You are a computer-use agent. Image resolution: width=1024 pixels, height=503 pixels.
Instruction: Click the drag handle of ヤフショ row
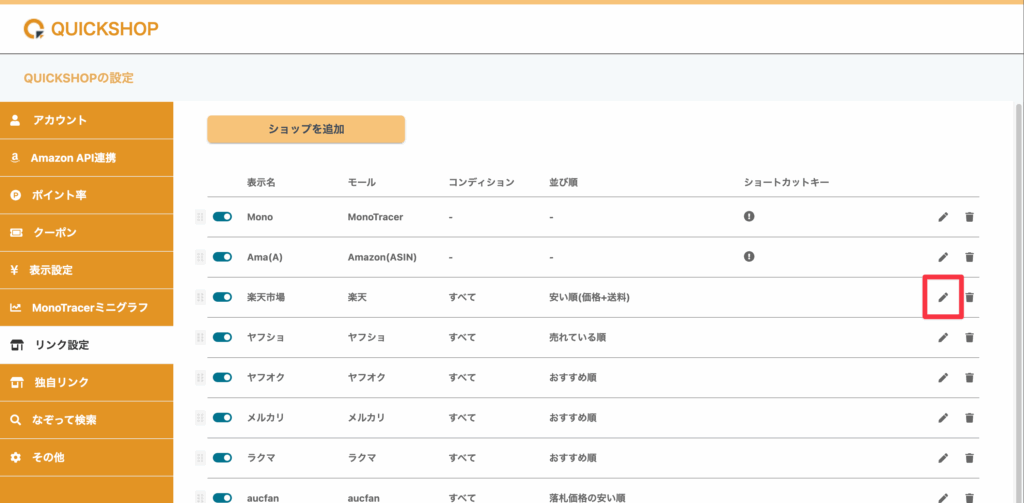tap(200, 337)
